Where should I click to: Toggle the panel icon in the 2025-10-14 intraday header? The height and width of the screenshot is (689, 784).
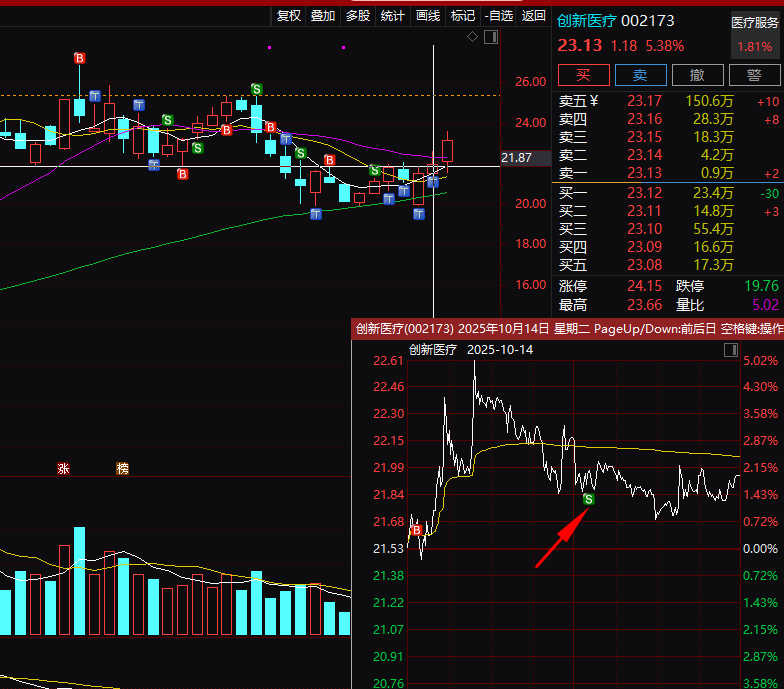click(731, 350)
